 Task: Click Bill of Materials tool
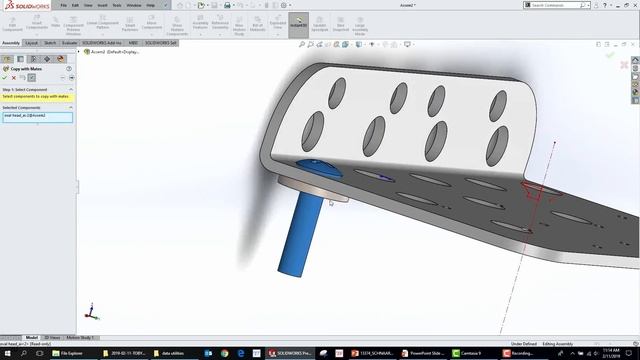[x=258, y=24]
